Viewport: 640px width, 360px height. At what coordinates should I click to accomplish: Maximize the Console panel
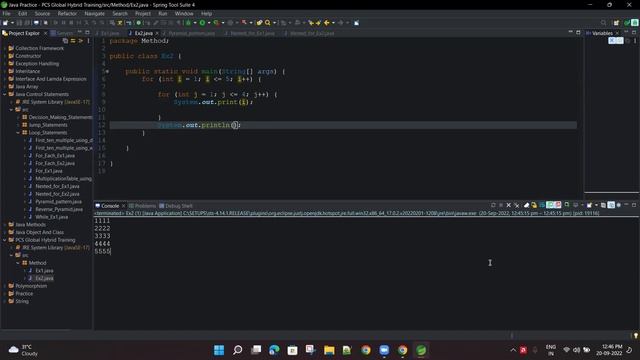[x=634, y=205]
